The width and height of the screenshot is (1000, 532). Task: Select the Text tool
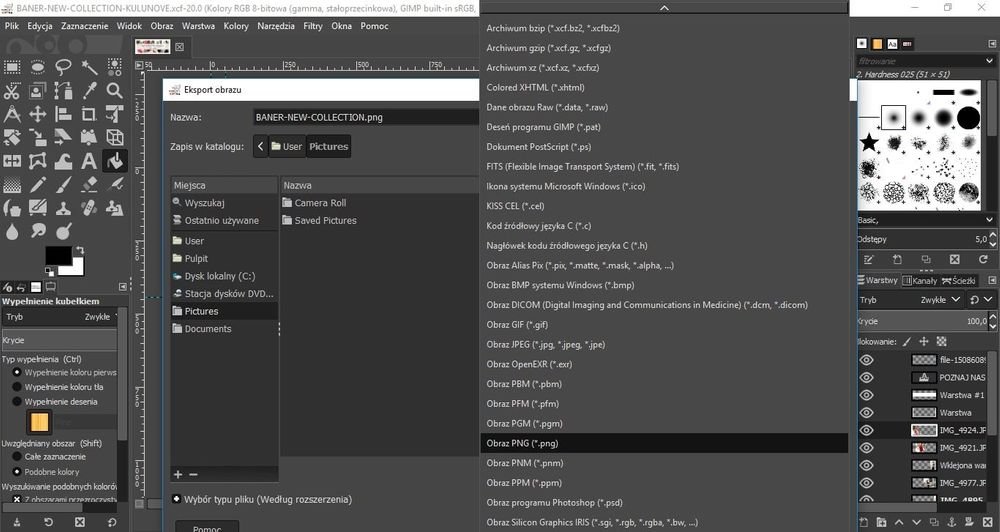click(89, 161)
